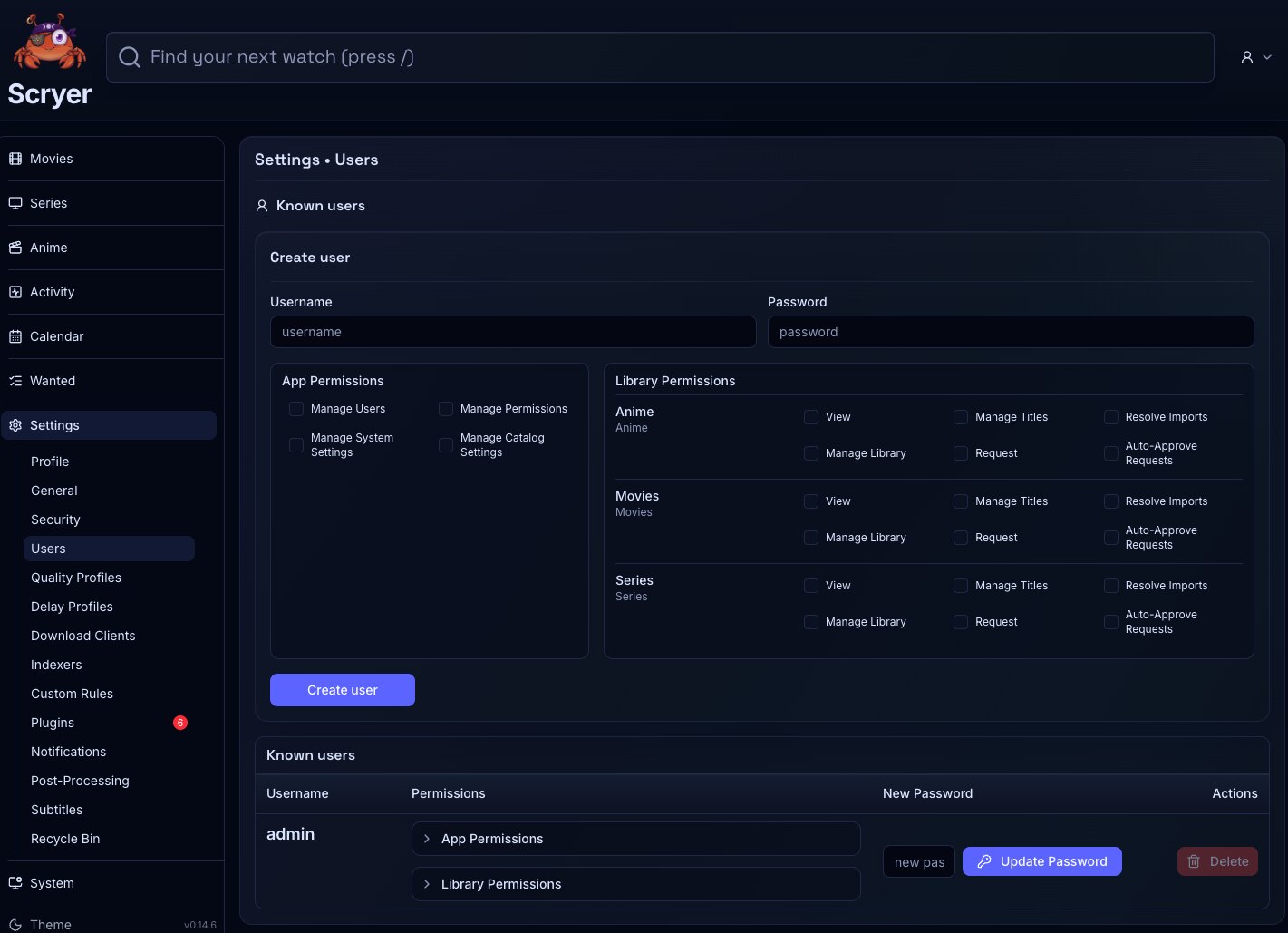Screen dimensions: 1288x933
Task: Click the person icon beside Known users
Action: pyautogui.click(x=262, y=206)
